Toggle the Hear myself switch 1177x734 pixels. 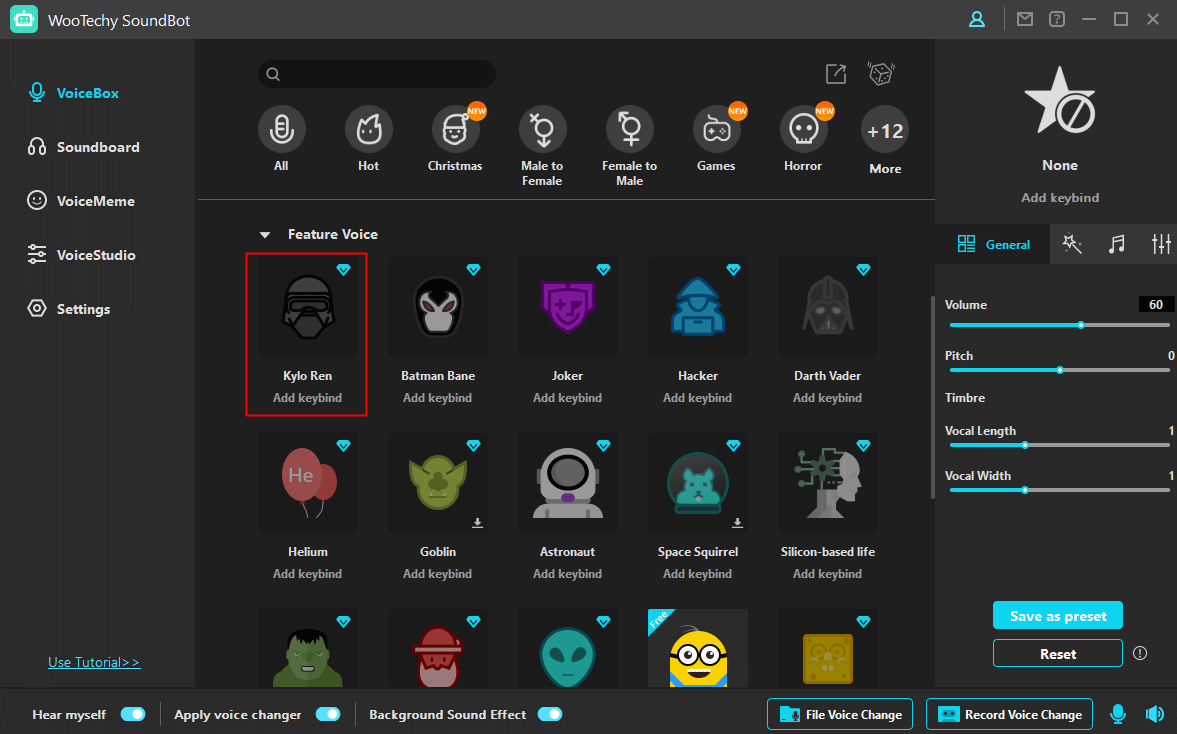click(132, 714)
